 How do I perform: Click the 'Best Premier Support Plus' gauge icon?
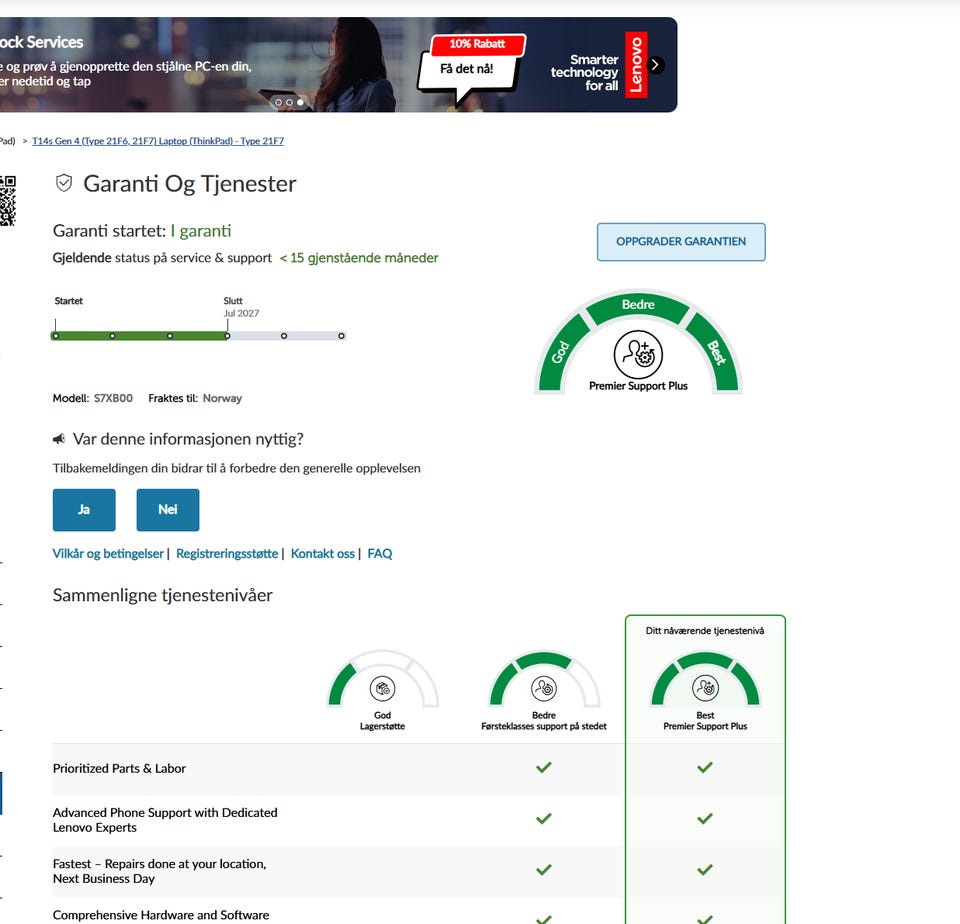(x=705, y=688)
